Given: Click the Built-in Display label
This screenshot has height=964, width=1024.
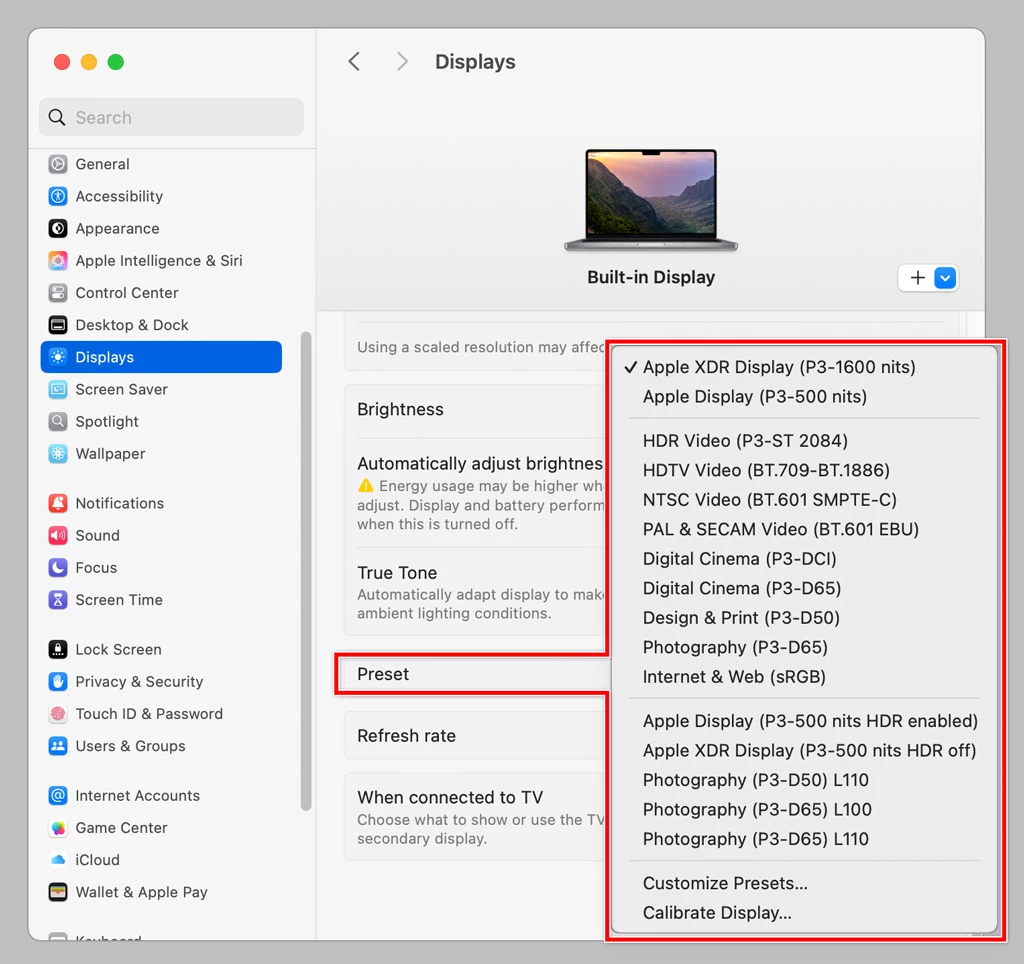Looking at the screenshot, I should coord(651,278).
